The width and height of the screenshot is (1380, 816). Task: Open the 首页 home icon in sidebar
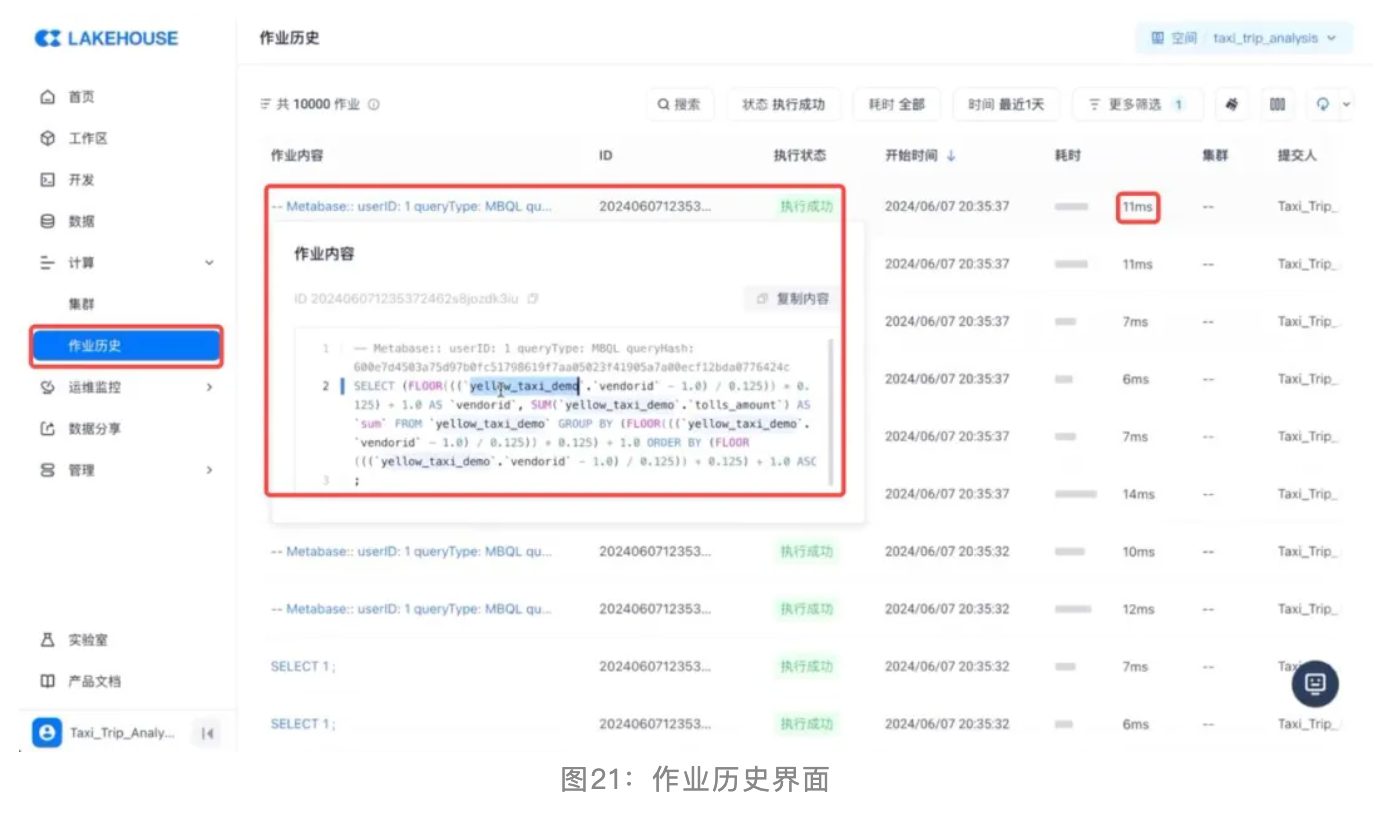tap(47, 97)
